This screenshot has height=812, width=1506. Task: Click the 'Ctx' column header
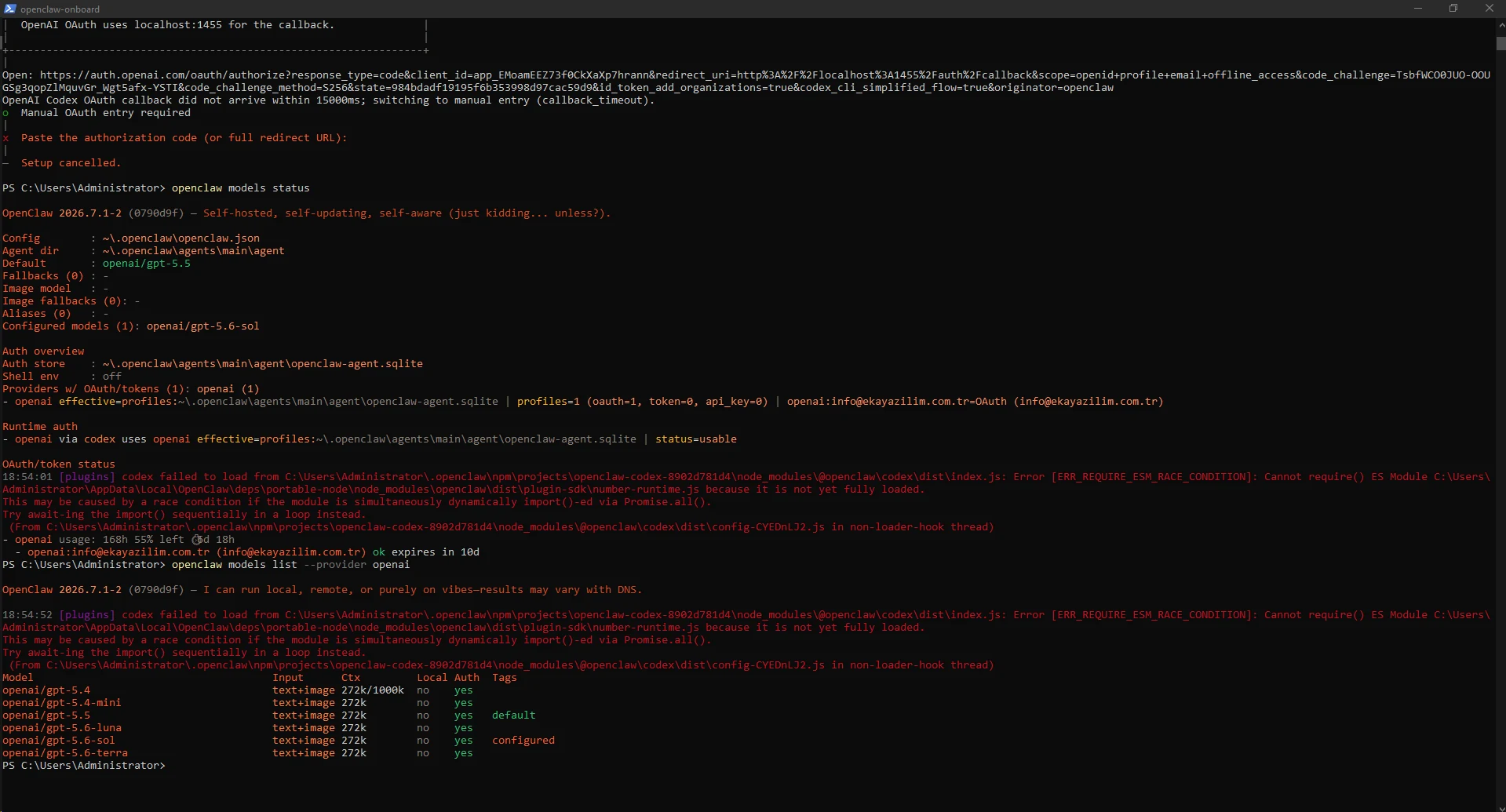point(351,678)
